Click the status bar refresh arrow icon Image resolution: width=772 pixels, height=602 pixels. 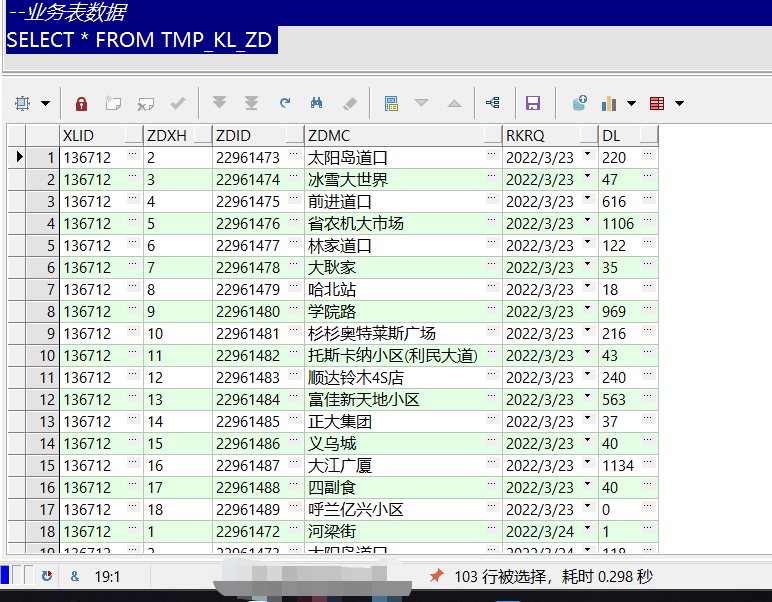[x=47, y=575]
